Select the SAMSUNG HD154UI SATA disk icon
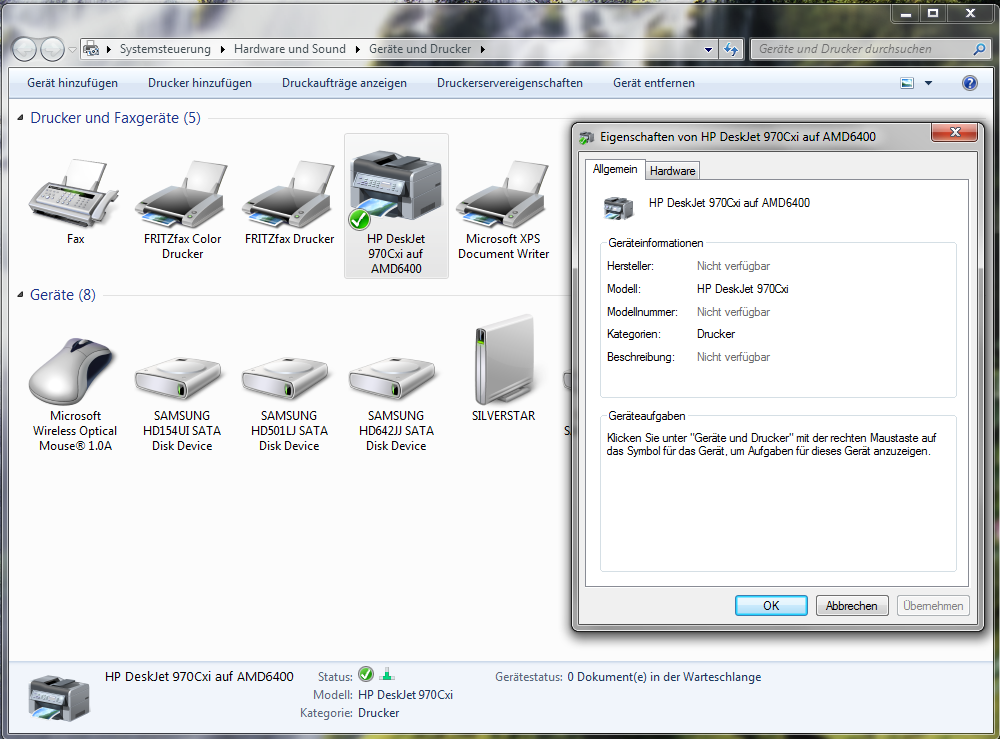 (x=179, y=379)
